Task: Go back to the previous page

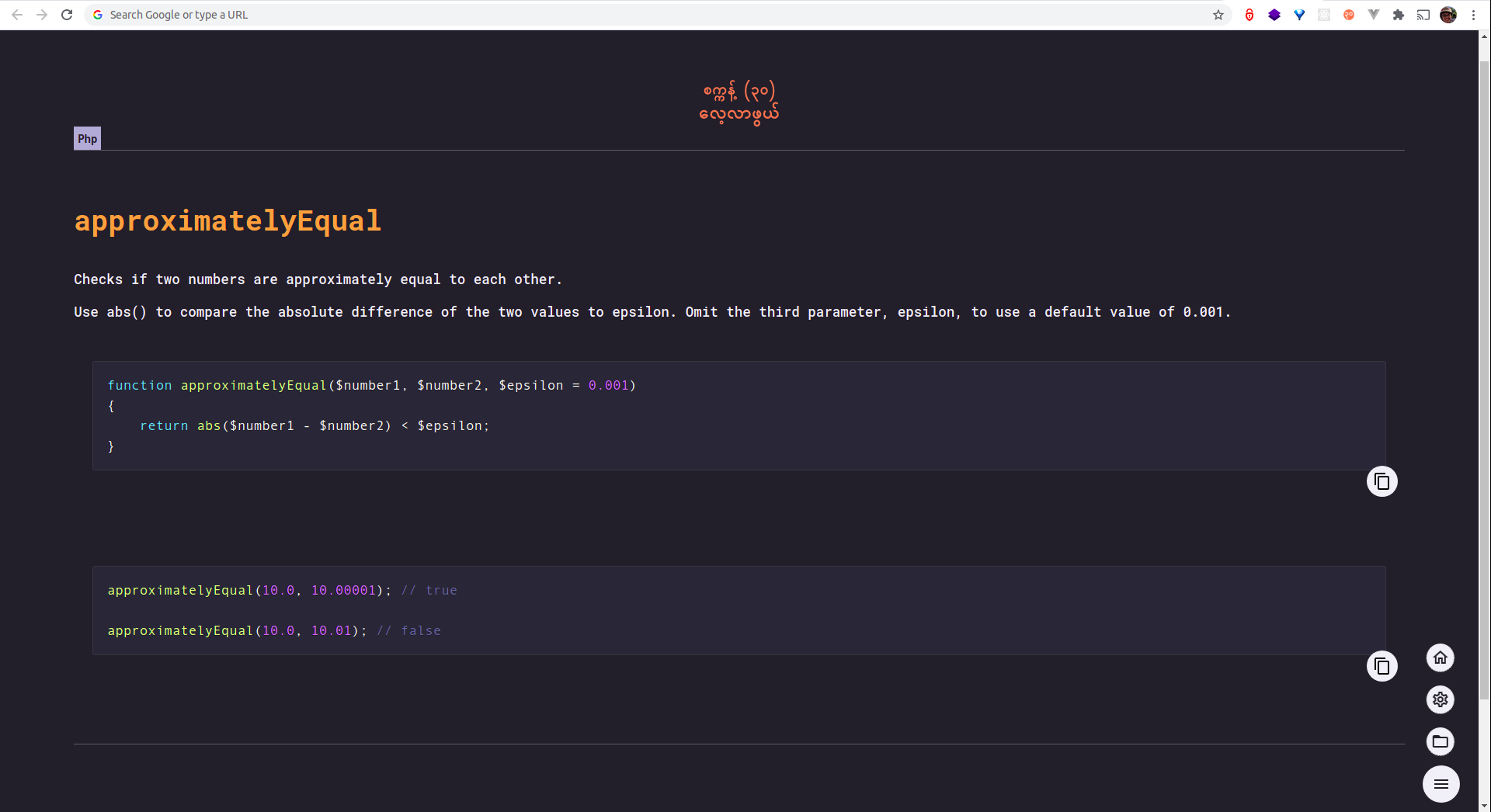Action: 17,15
